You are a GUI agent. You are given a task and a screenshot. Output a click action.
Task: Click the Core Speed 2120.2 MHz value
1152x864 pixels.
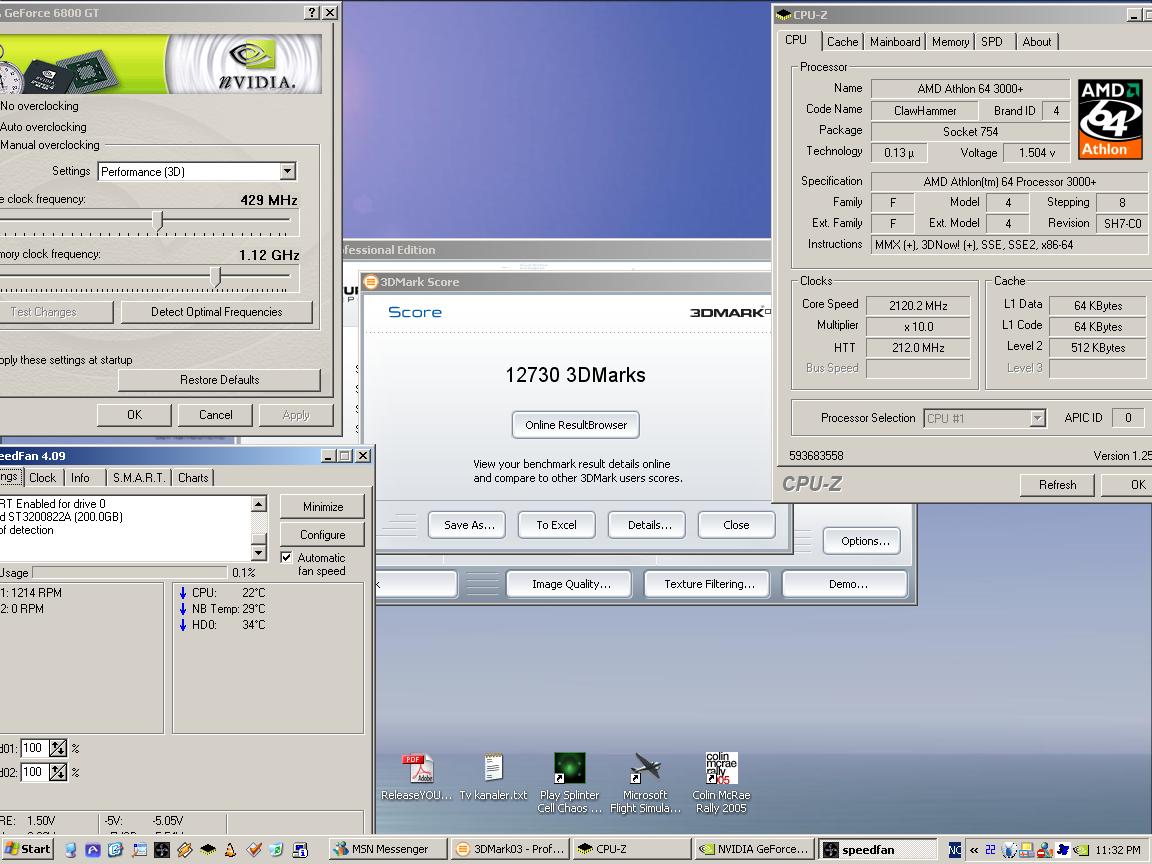pyautogui.click(x=918, y=305)
